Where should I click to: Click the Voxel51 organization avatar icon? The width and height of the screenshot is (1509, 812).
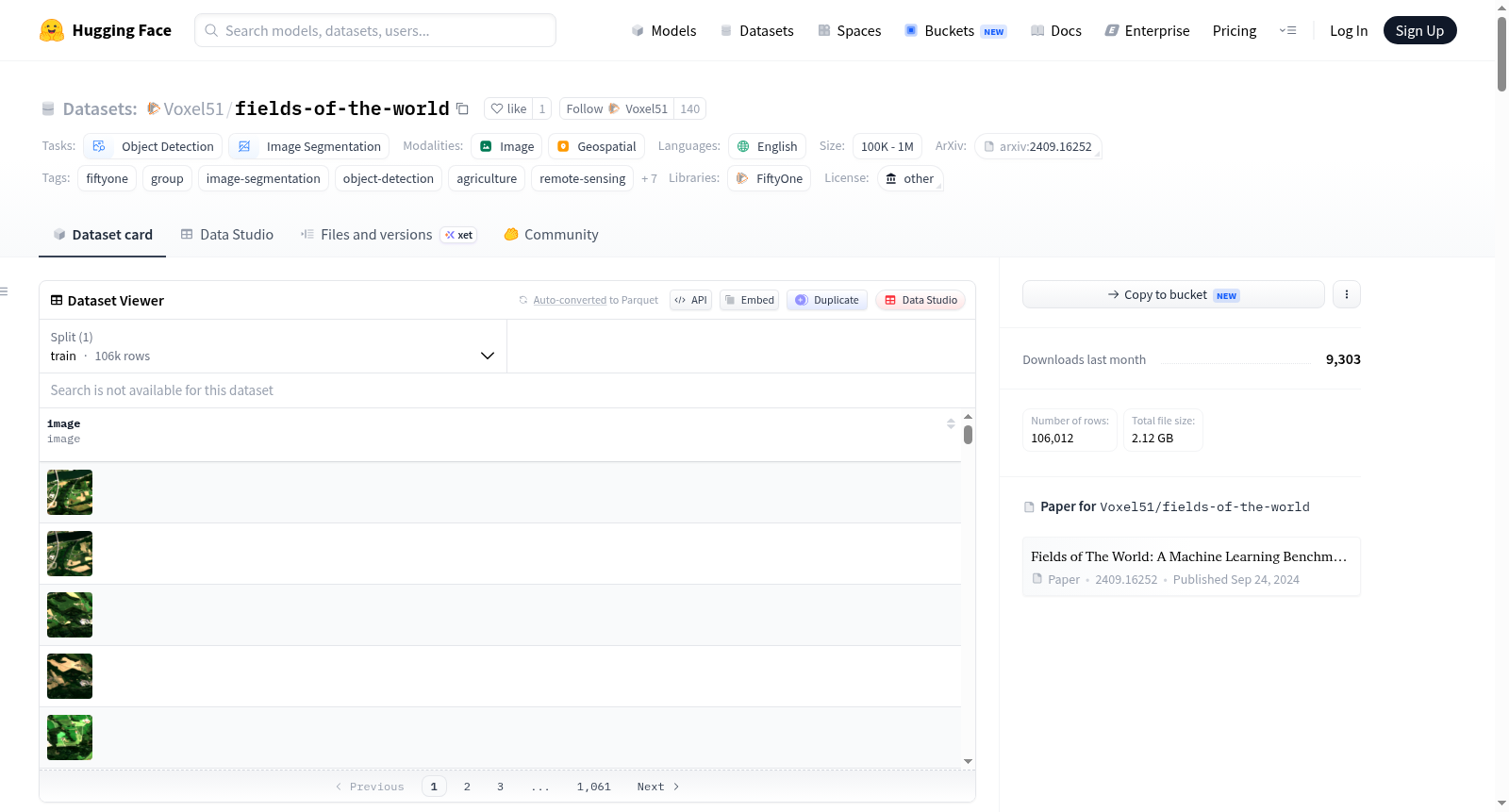coord(154,108)
